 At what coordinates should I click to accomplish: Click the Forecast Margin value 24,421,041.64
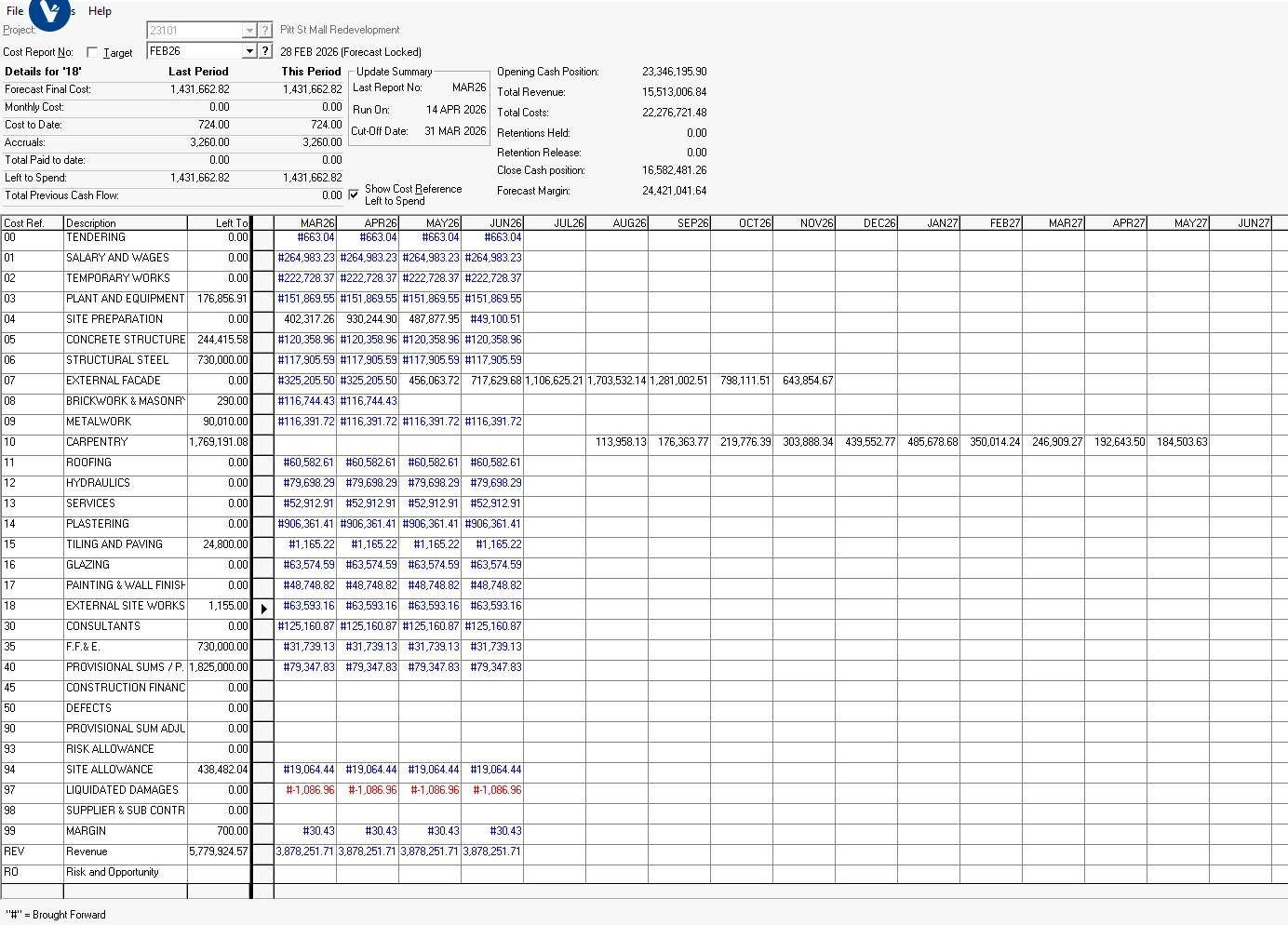pos(674,191)
